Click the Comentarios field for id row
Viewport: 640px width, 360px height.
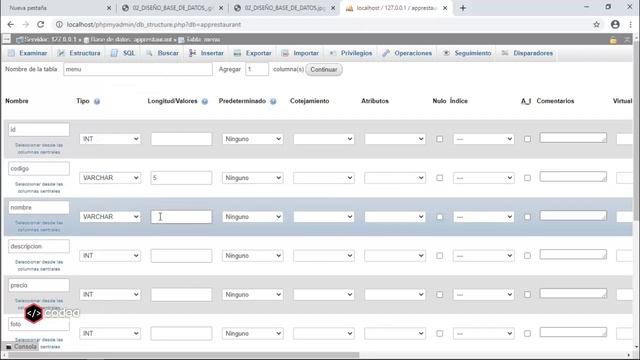[573, 138]
